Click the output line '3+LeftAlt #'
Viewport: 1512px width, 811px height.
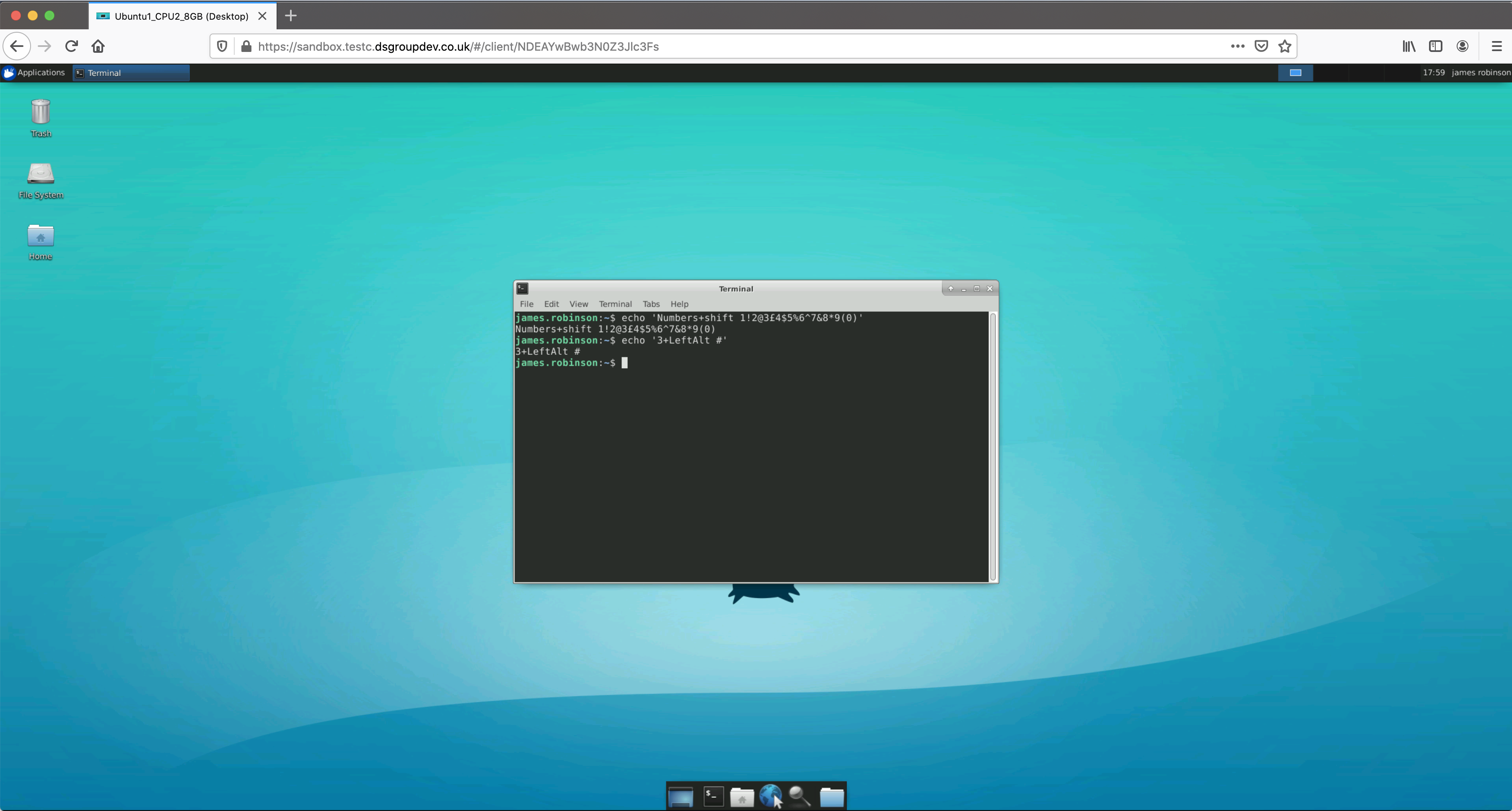tap(548, 351)
